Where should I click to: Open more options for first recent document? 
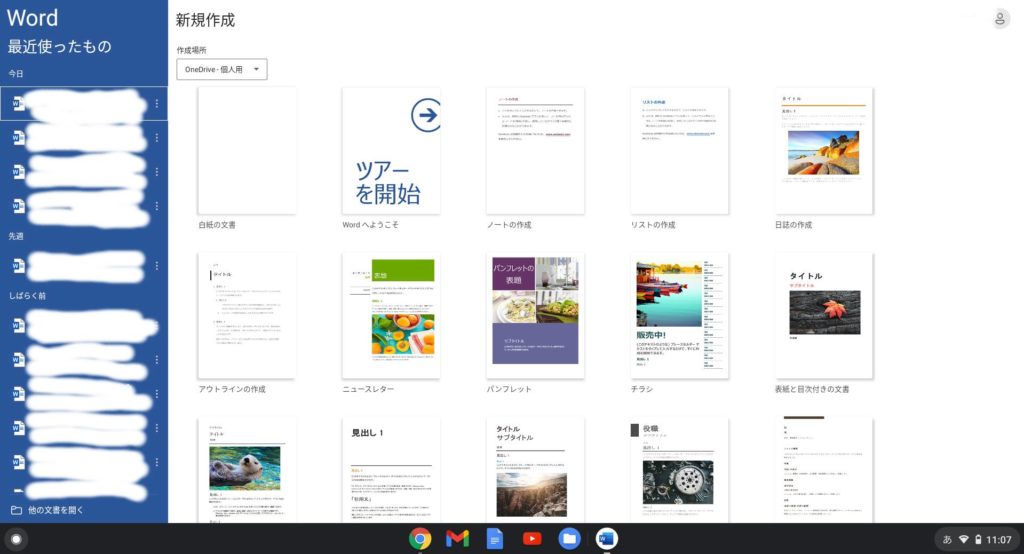157,104
